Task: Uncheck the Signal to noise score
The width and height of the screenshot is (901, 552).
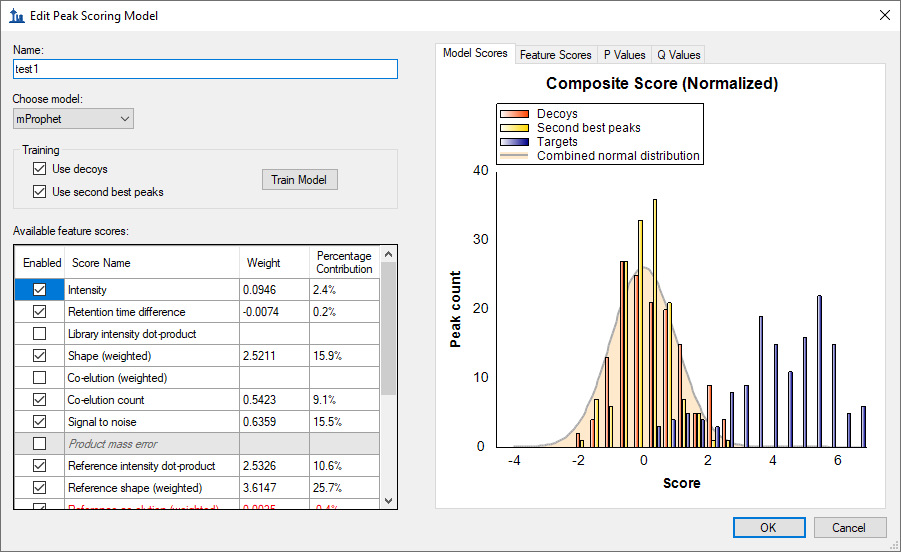Action: tap(40, 422)
